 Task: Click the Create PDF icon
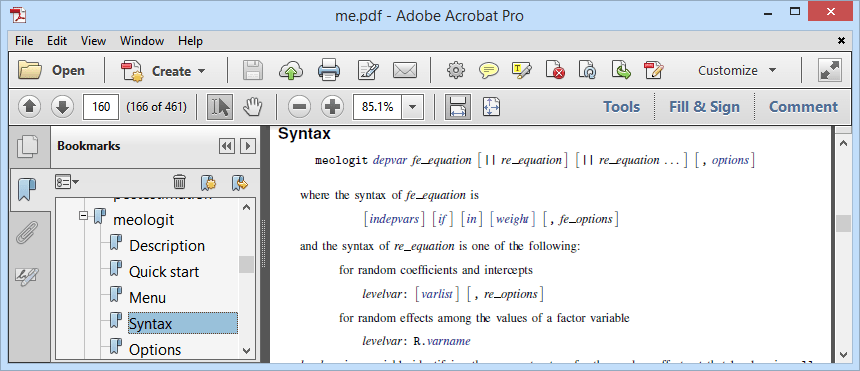click(x=132, y=71)
